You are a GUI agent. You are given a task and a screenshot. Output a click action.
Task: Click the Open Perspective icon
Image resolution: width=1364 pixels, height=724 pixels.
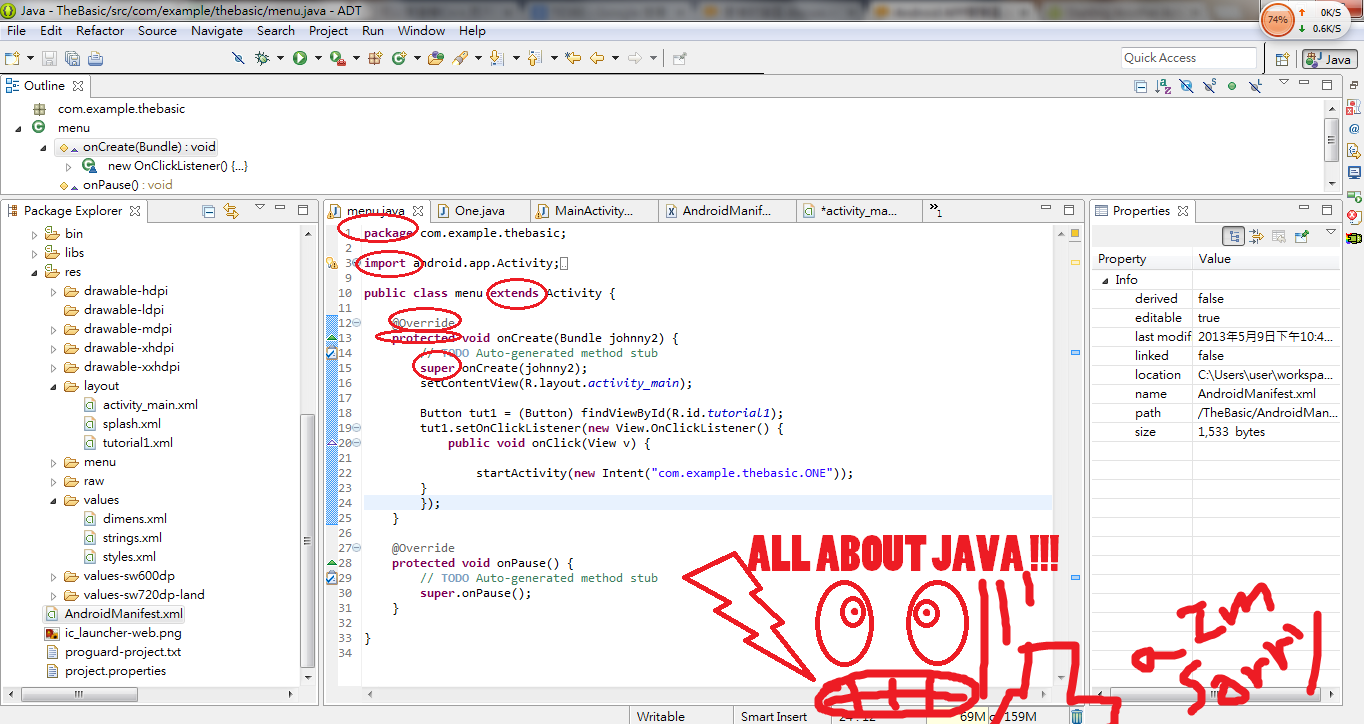click(x=1281, y=59)
